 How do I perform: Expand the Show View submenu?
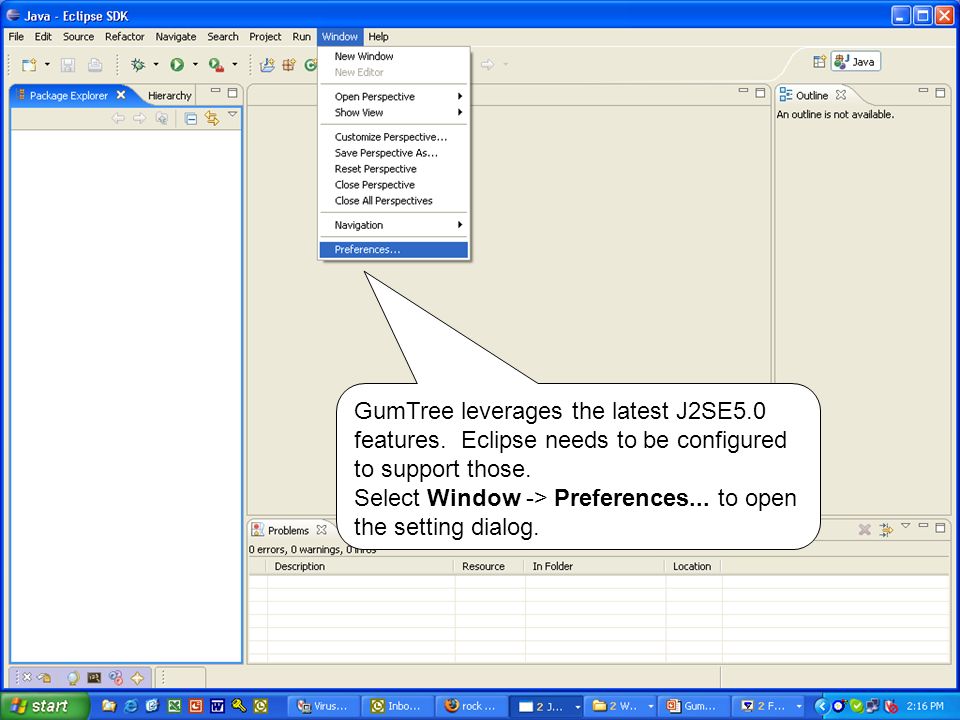(x=394, y=113)
